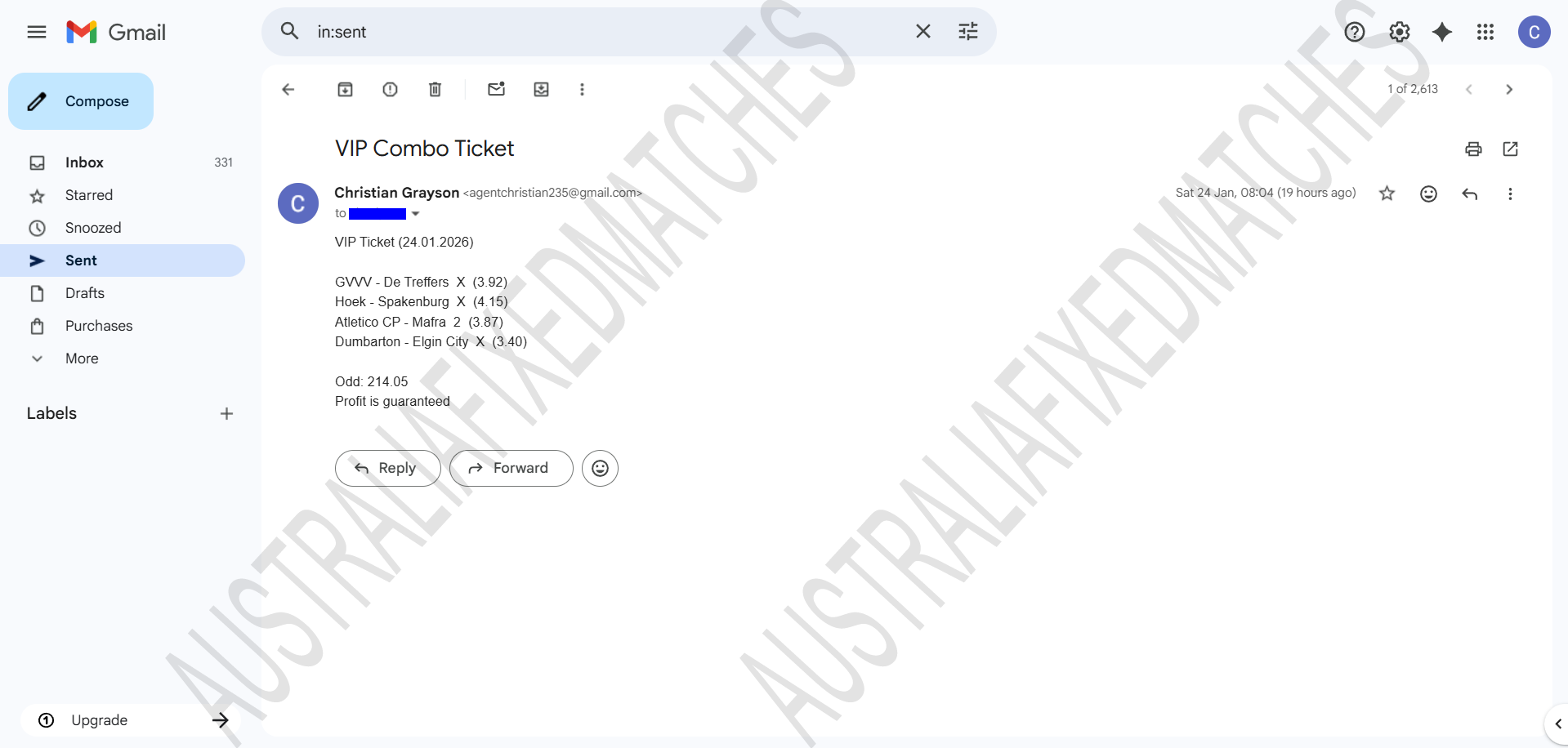
Task: Open the Google apps grid
Action: pos(1485,32)
